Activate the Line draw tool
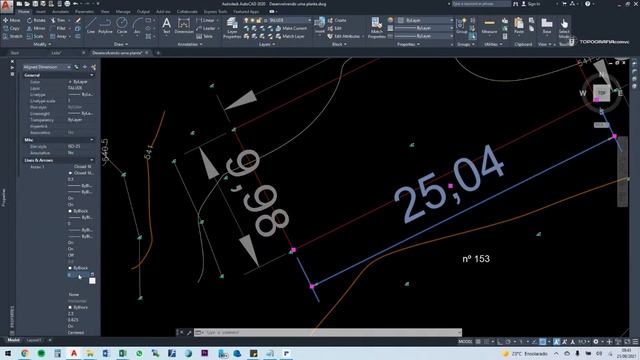Image resolution: width=640 pixels, height=360 pixels. coord(91,26)
